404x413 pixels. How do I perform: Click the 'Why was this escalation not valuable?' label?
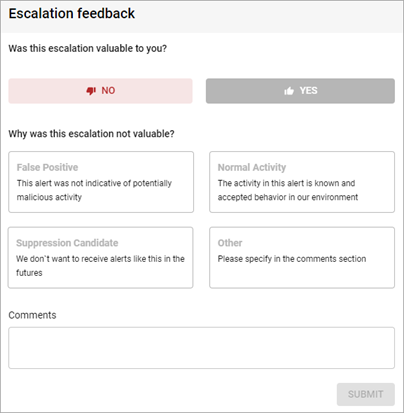91,134
